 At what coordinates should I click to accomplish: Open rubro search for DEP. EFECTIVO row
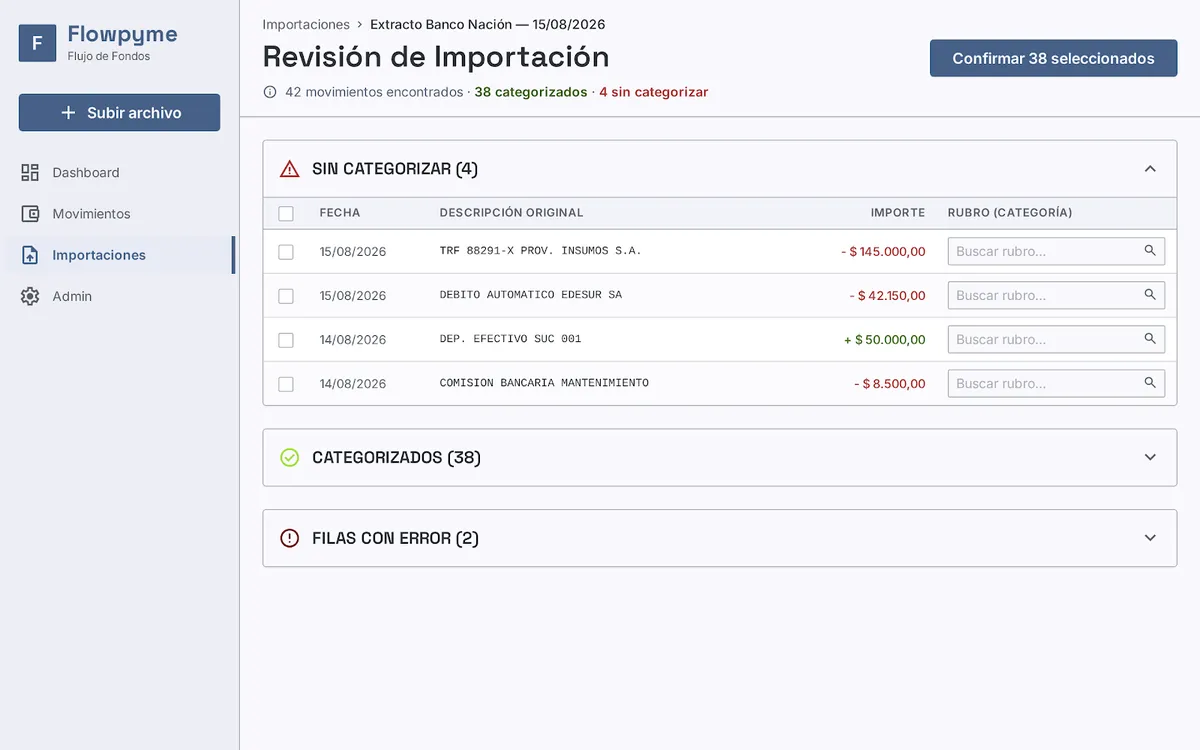[1056, 339]
